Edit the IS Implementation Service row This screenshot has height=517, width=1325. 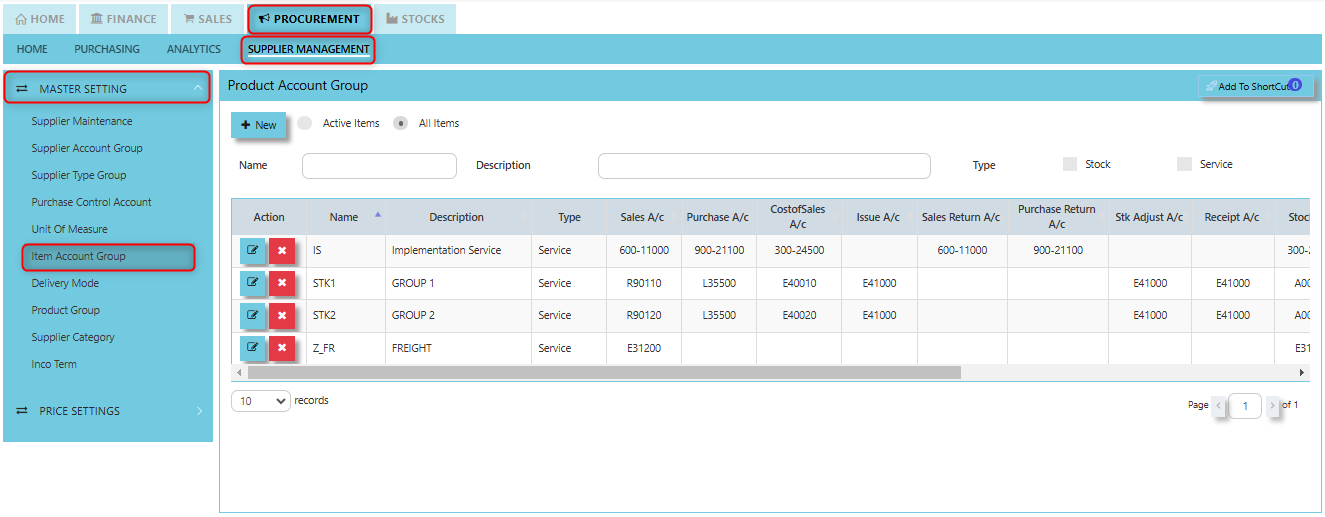[253, 250]
